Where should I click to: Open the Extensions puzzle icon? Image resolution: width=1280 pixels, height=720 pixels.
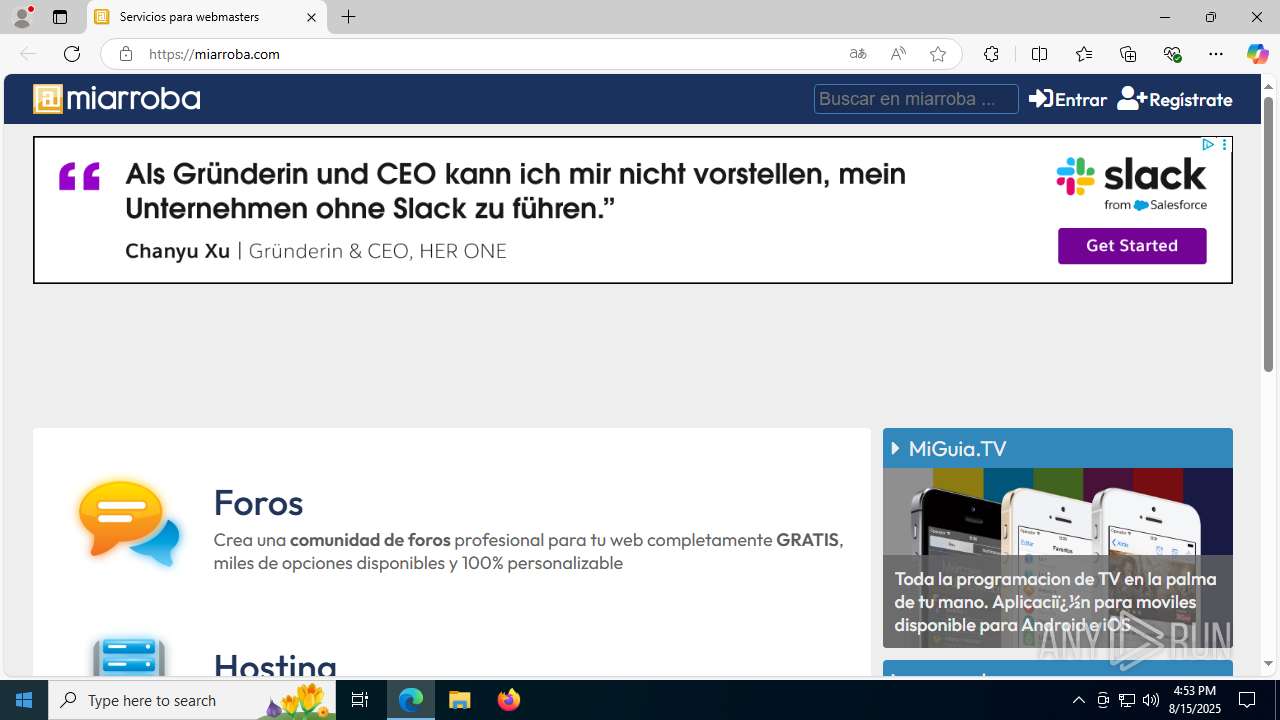pos(991,54)
